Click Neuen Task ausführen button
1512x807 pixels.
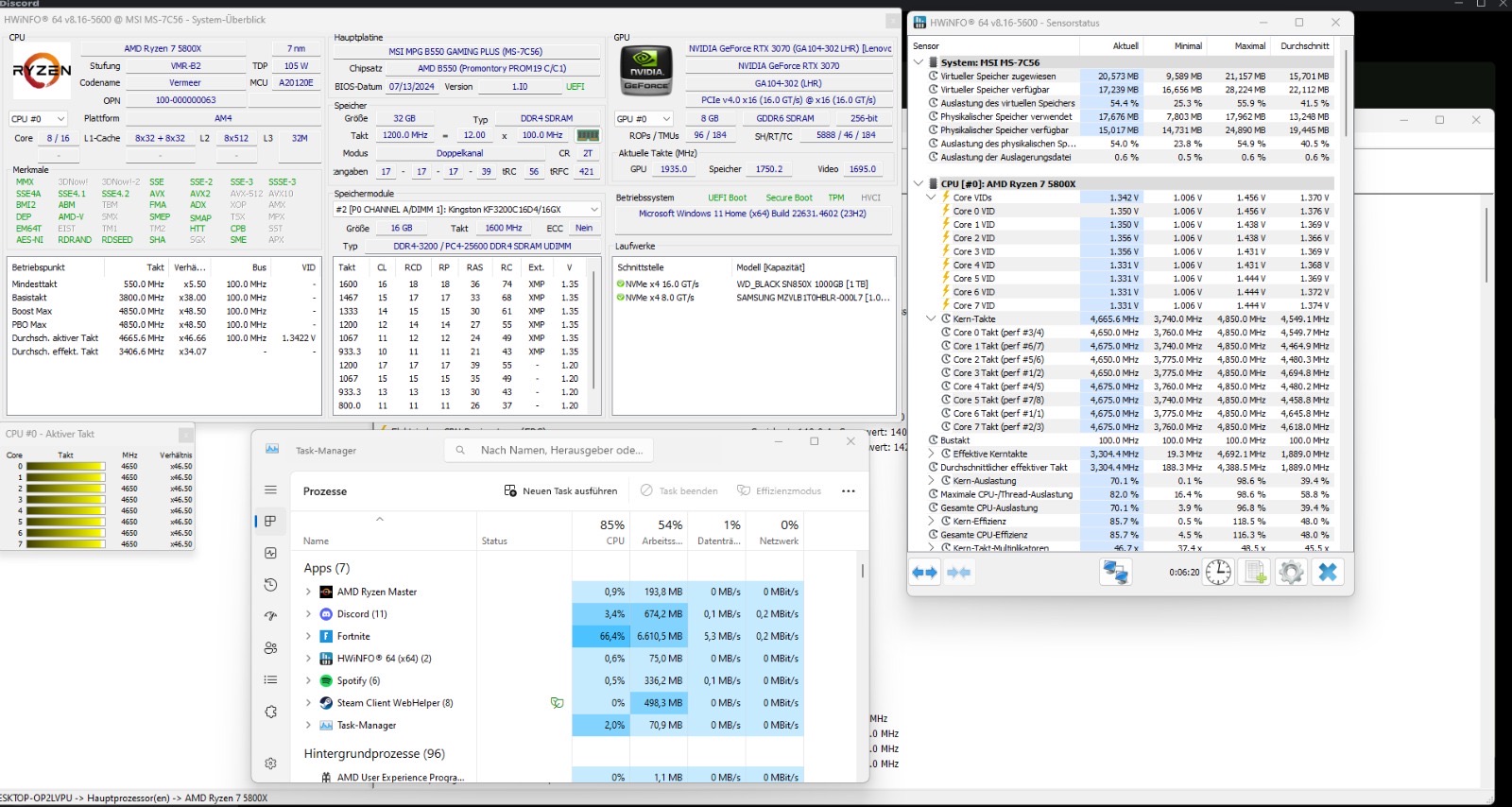point(560,491)
